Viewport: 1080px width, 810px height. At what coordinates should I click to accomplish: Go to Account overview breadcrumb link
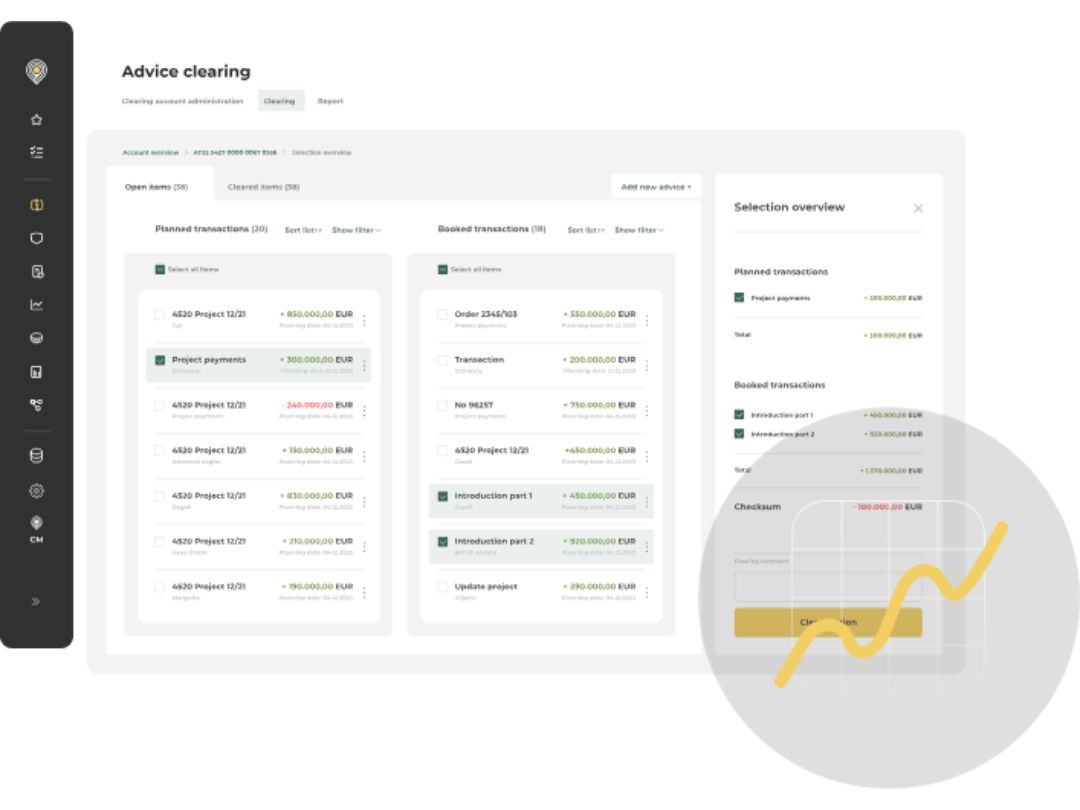click(x=150, y=152)
